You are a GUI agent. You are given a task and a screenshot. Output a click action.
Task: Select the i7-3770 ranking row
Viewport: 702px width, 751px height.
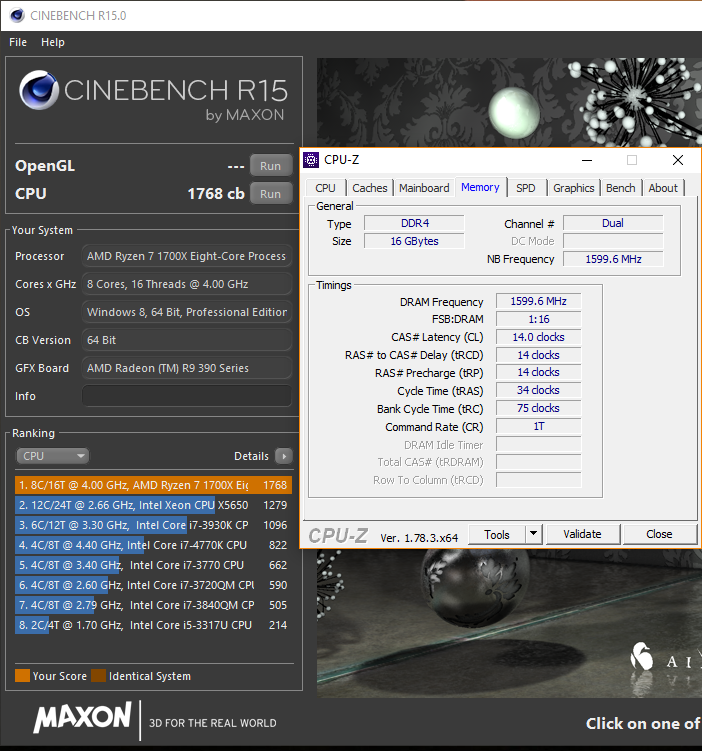click(153, 566)
